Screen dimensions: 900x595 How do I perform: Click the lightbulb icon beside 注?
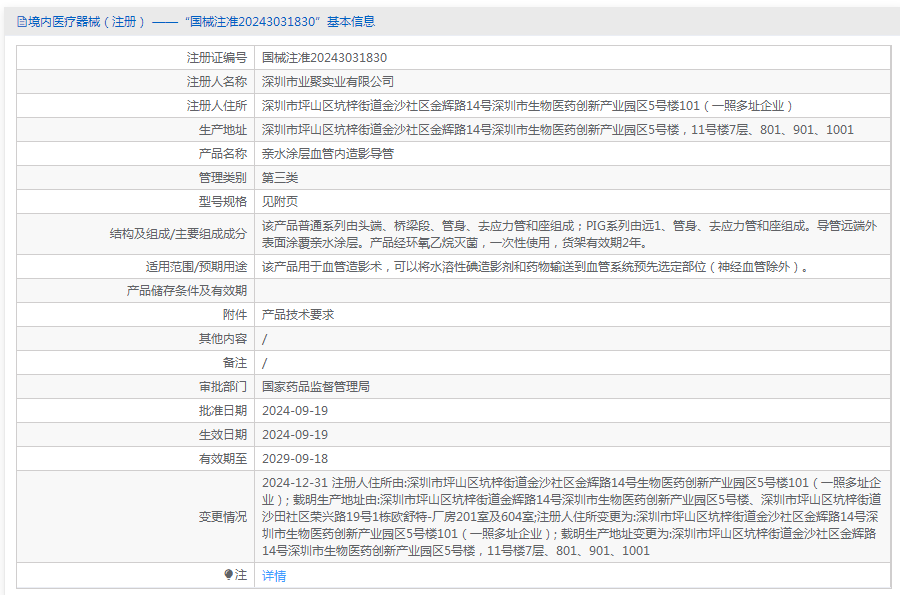click(x=228, y=574)
